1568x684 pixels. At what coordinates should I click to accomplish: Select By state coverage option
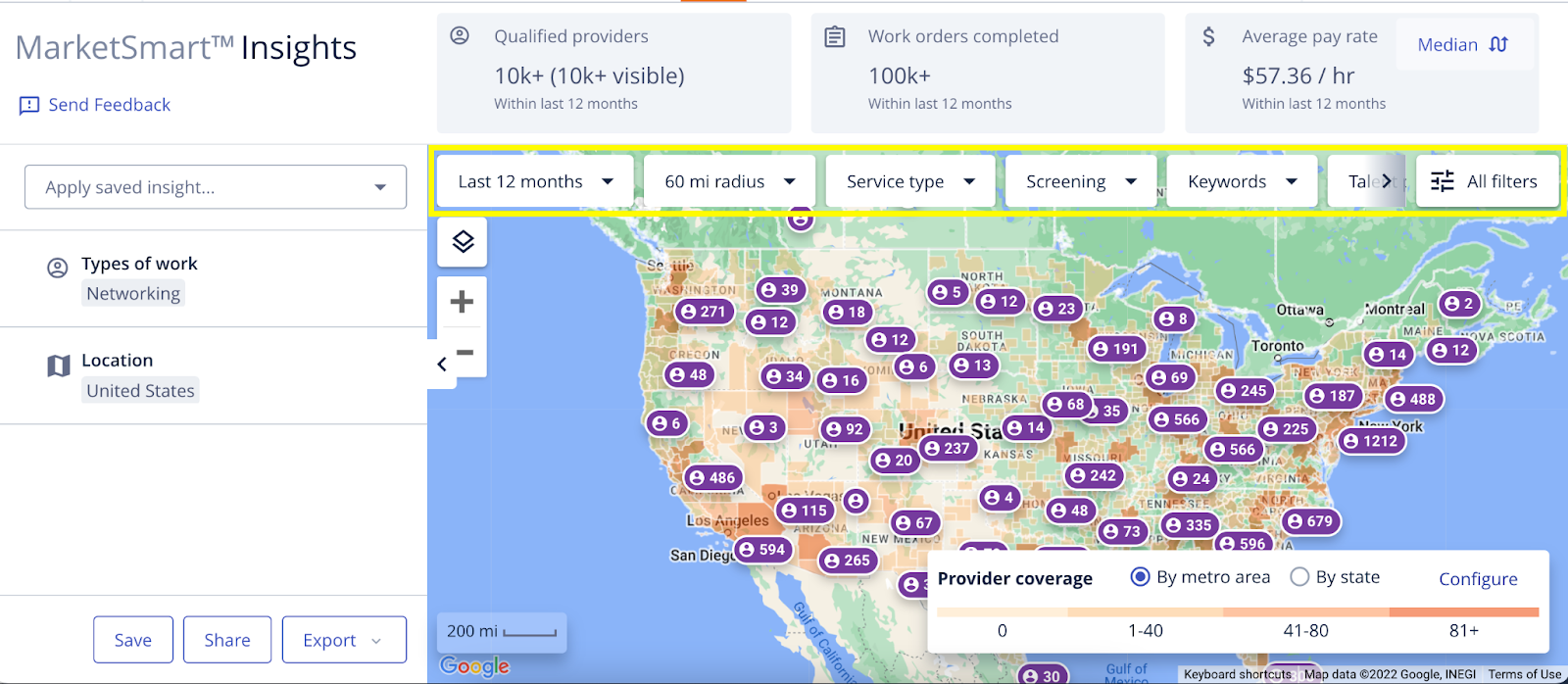tap(1299, 577)
